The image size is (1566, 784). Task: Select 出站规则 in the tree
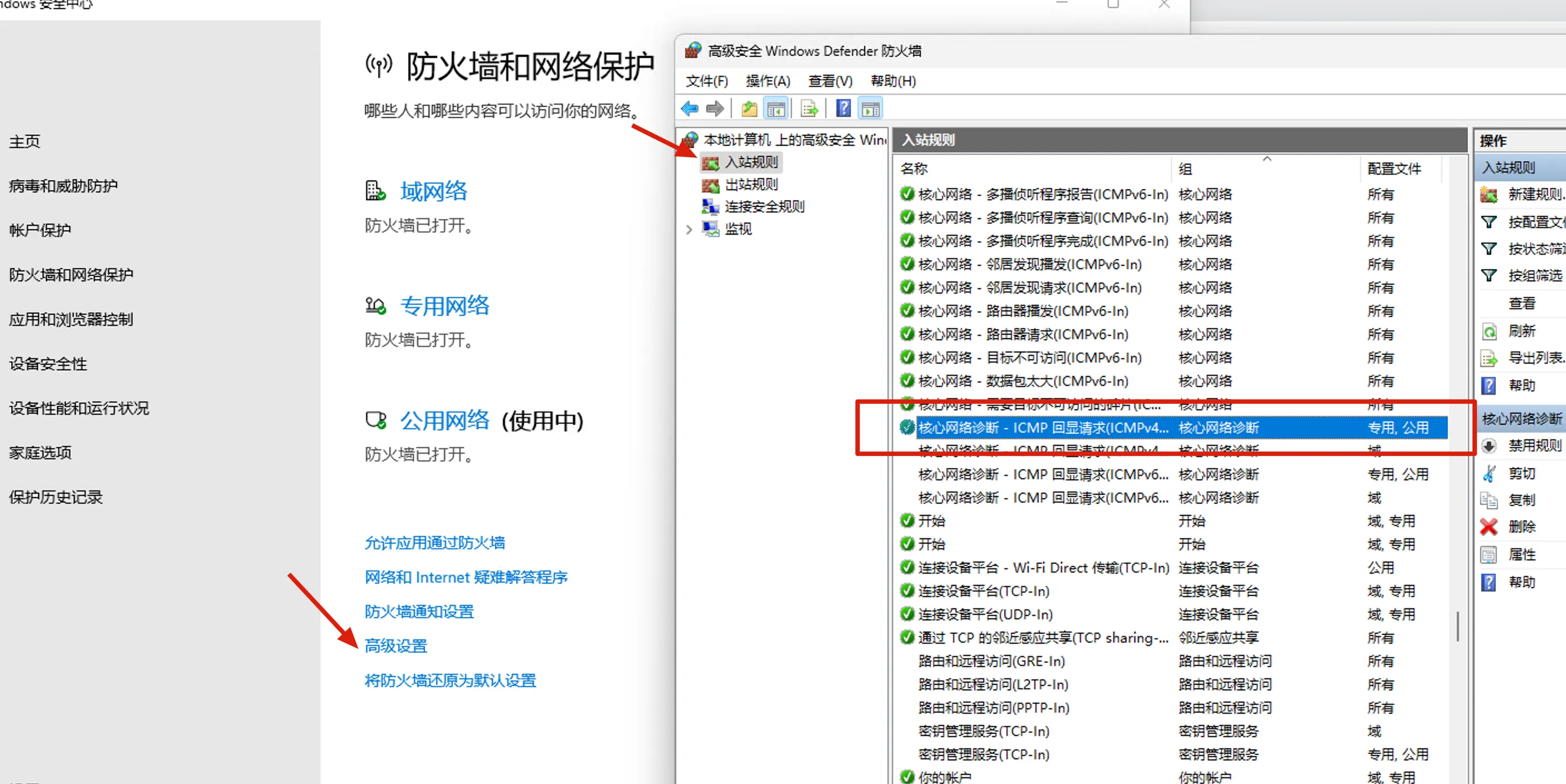coord(751,184)
